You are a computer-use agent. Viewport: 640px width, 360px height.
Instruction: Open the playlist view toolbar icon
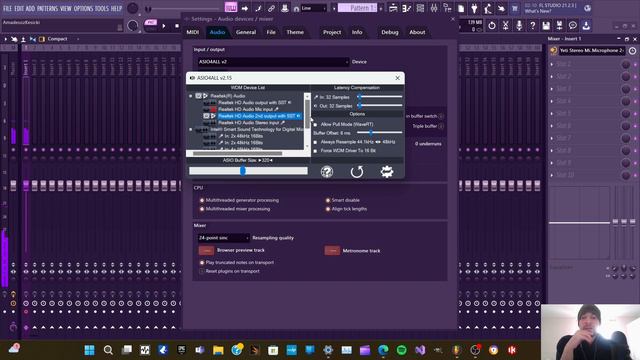tap(393, 8)
